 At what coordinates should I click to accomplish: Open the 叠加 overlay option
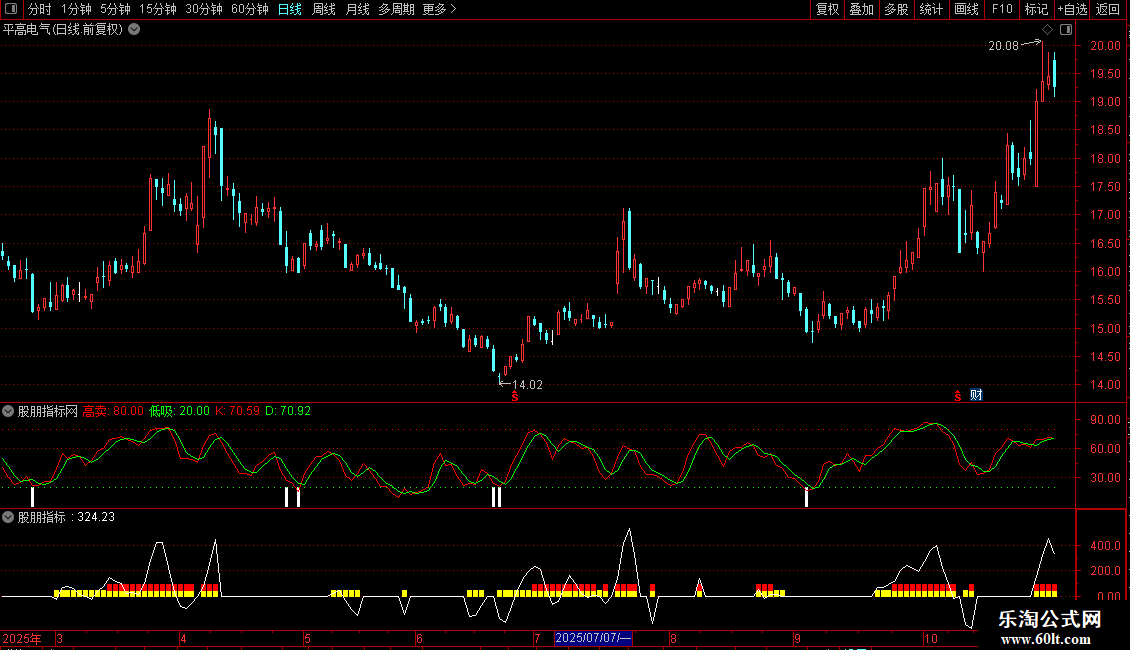(x=861, y=9)
